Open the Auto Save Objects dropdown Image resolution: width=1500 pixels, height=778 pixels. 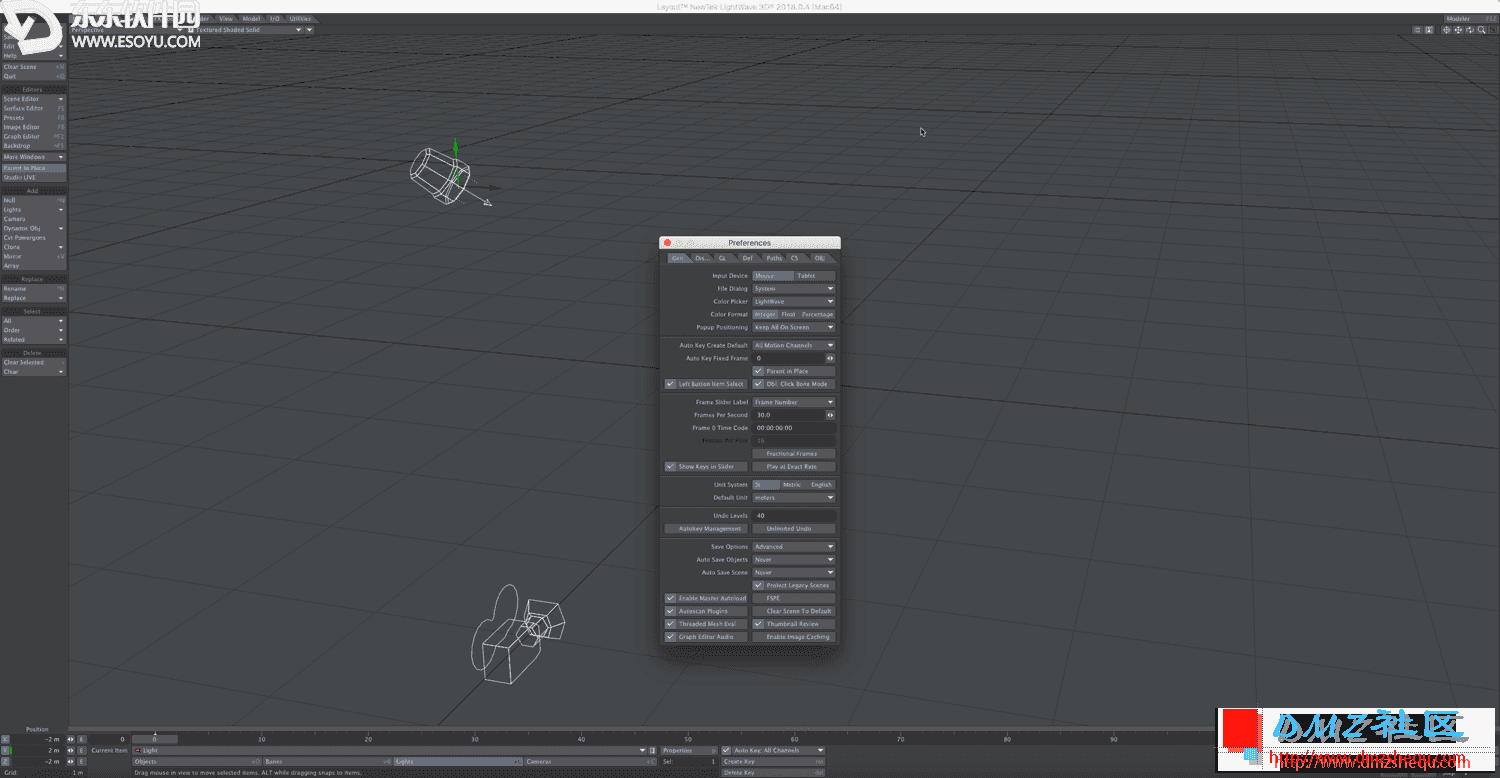point(794,560)
